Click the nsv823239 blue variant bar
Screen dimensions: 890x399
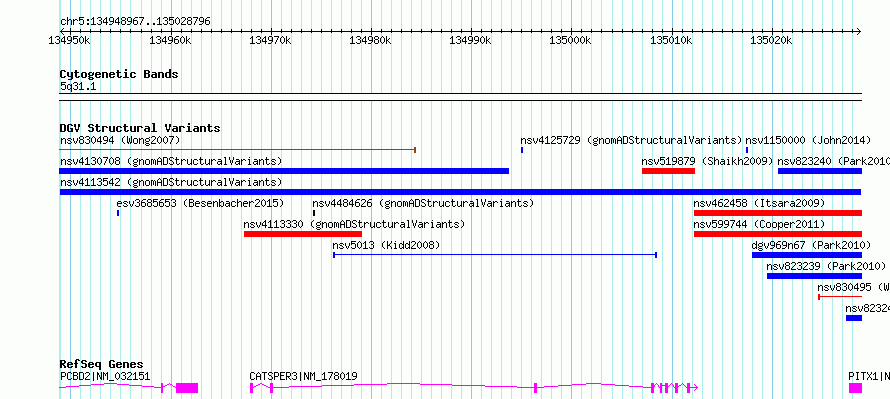coord(814,276)
